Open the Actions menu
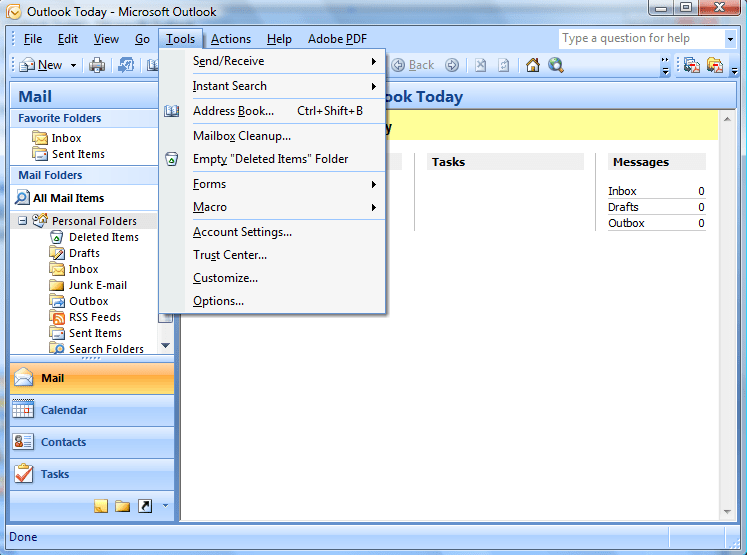The width and height of the screenshot is (747, 555). pyautogui.click(x=231, y=39)
